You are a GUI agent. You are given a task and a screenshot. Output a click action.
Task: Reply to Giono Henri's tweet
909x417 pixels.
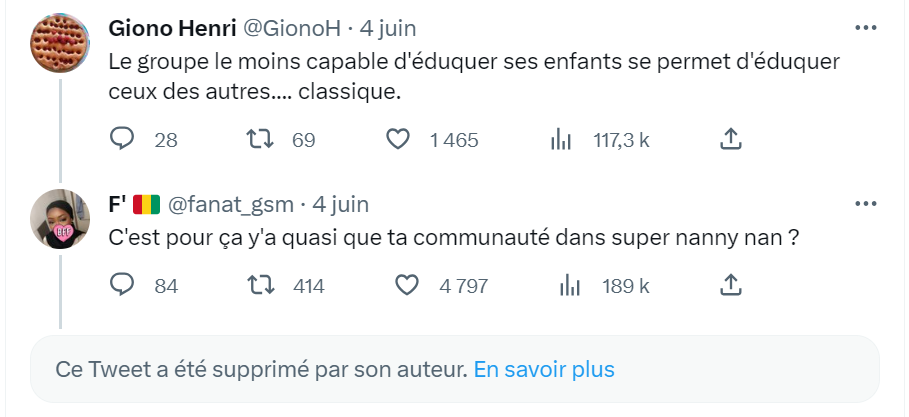[x=122, y=140]
